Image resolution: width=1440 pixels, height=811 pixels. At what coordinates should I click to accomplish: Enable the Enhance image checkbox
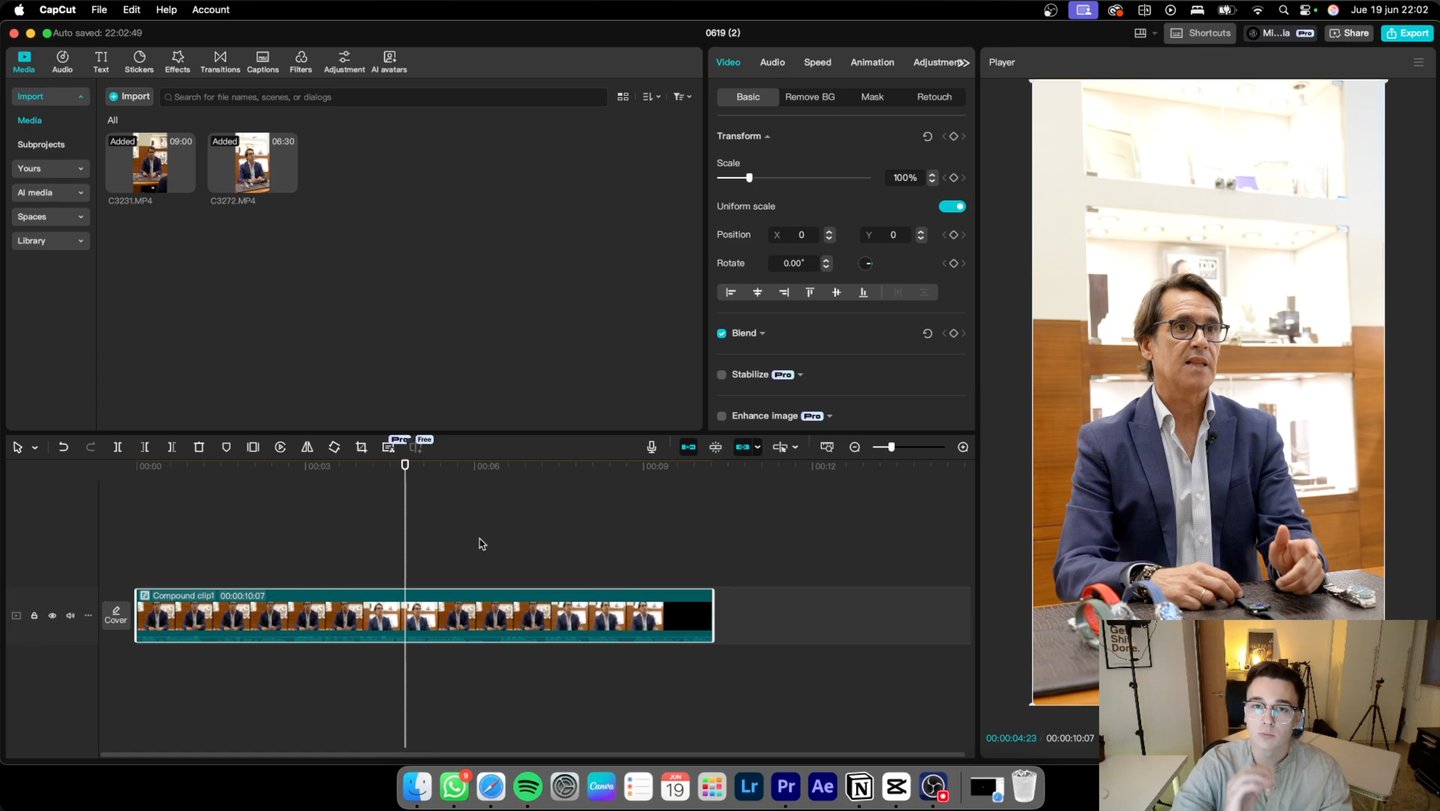click(722, 416)
